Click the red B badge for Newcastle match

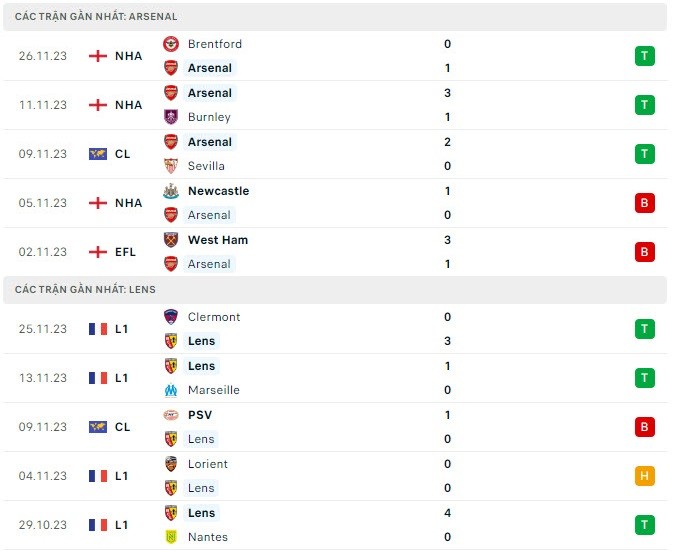[645, 203]
